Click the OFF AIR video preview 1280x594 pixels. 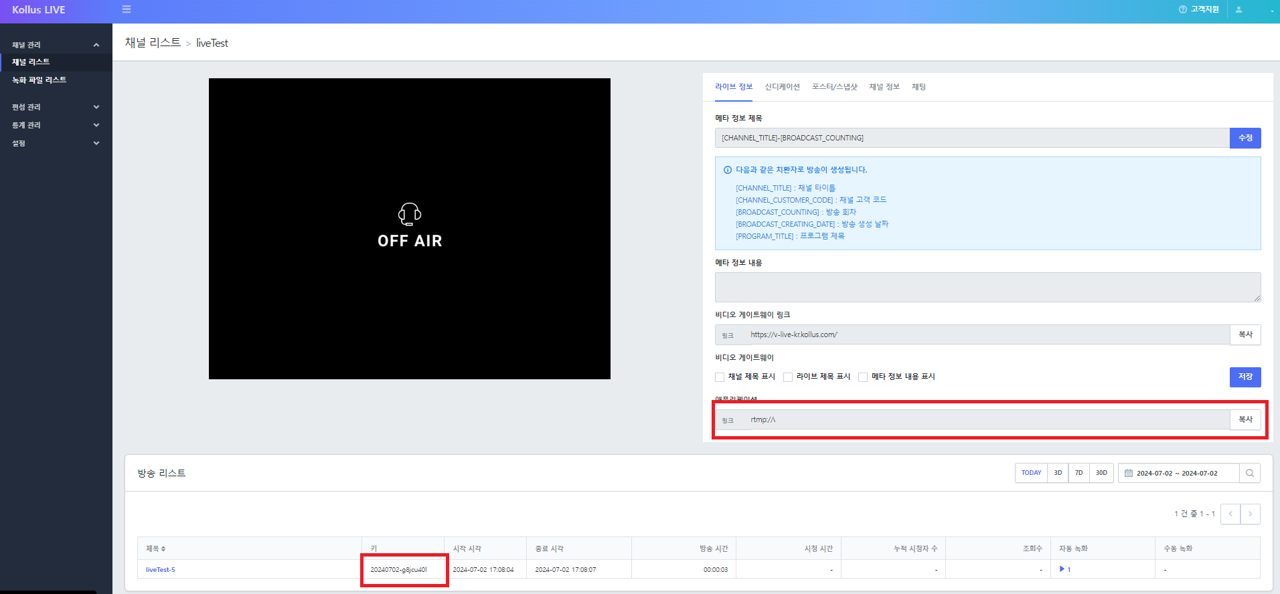409,228
